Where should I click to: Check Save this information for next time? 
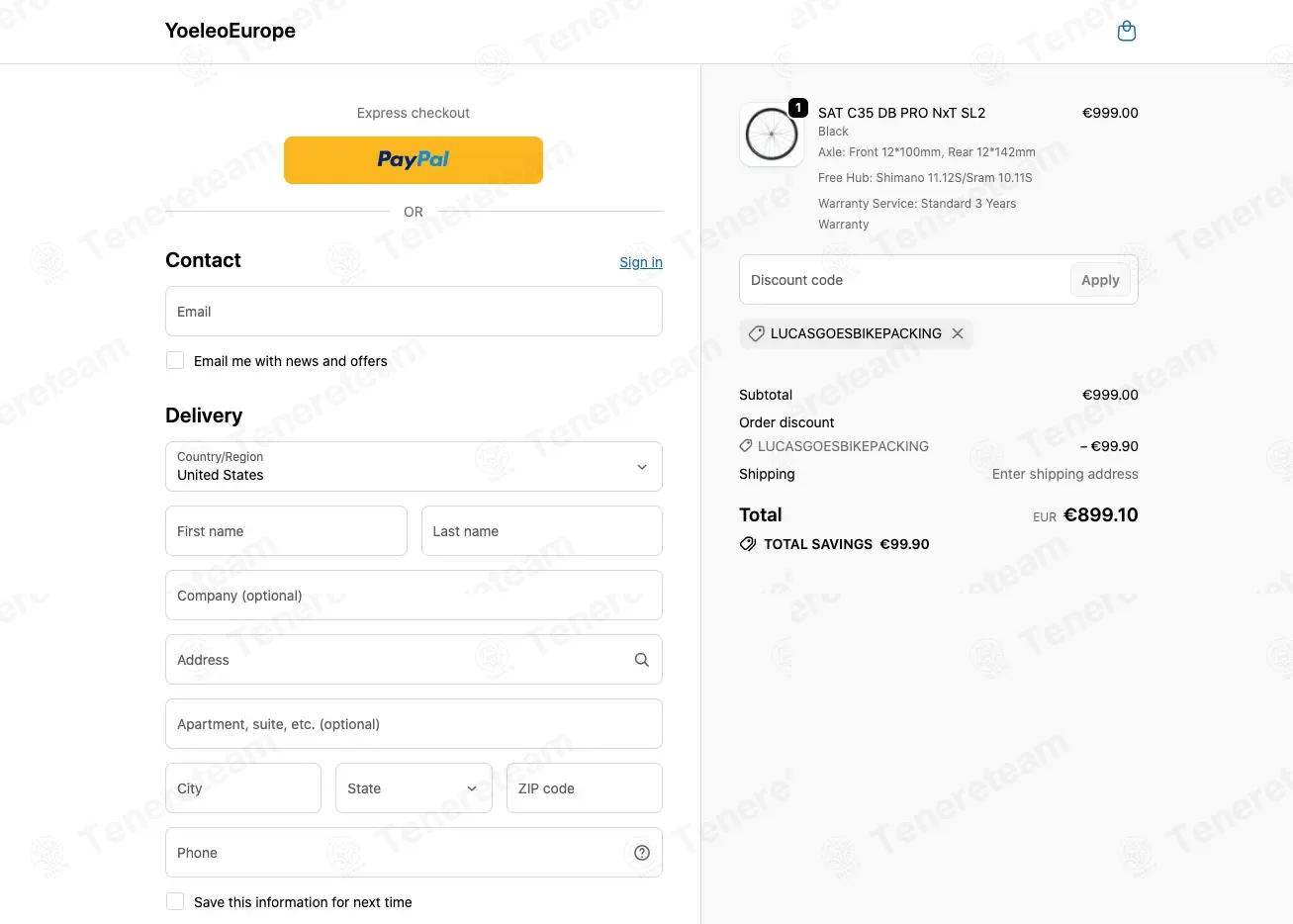175,902
